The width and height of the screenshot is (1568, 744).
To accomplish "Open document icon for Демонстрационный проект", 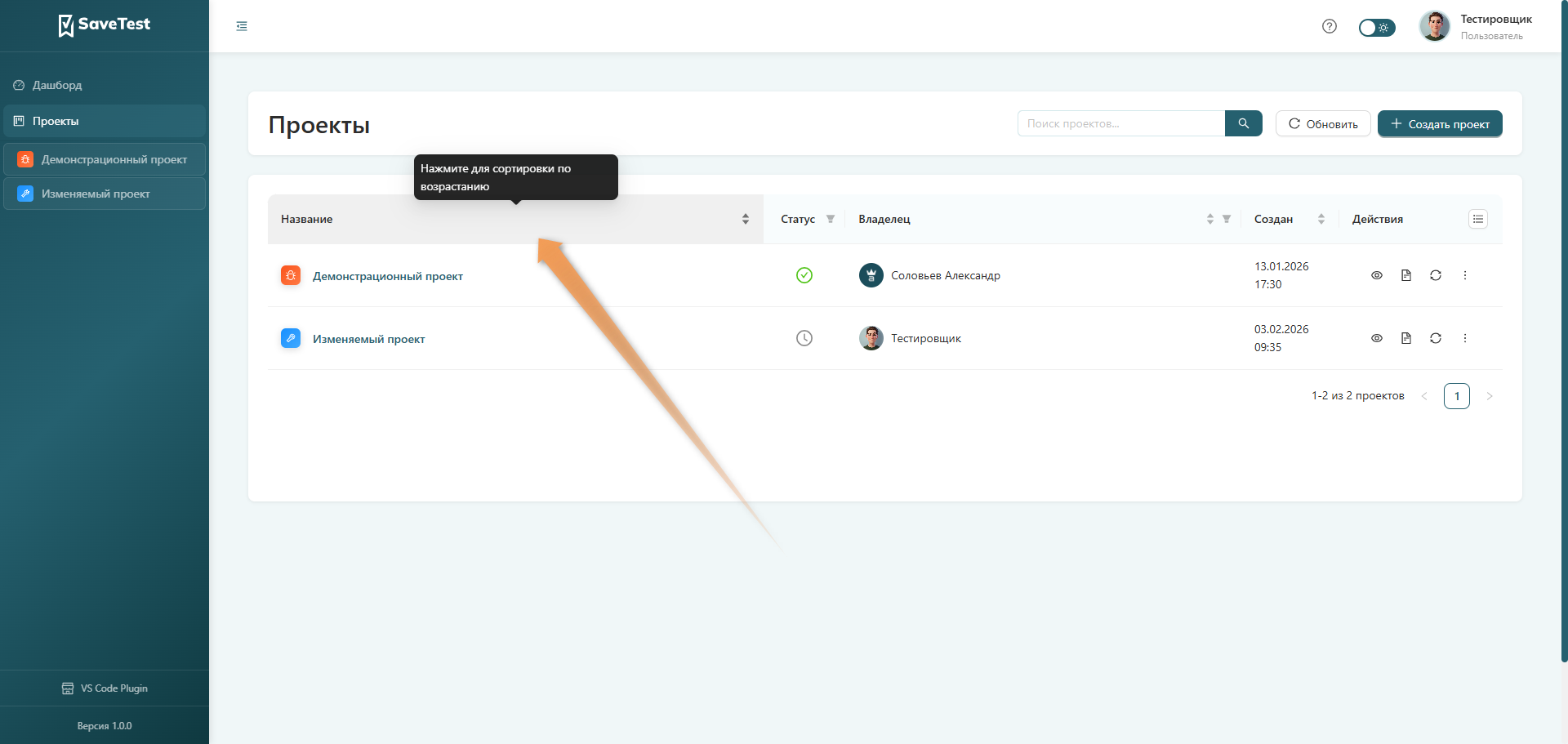I will pos(1405,275).
